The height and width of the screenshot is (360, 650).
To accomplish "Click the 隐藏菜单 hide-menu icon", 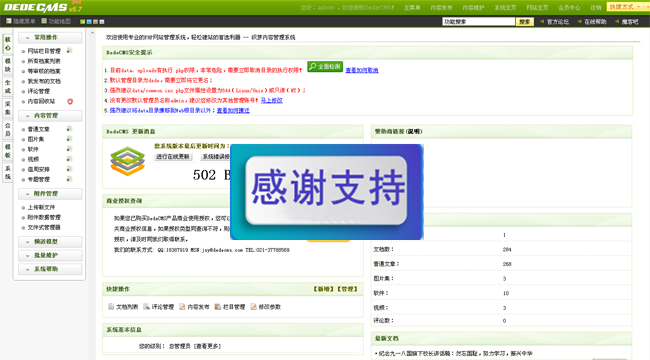I will (9, 21).
